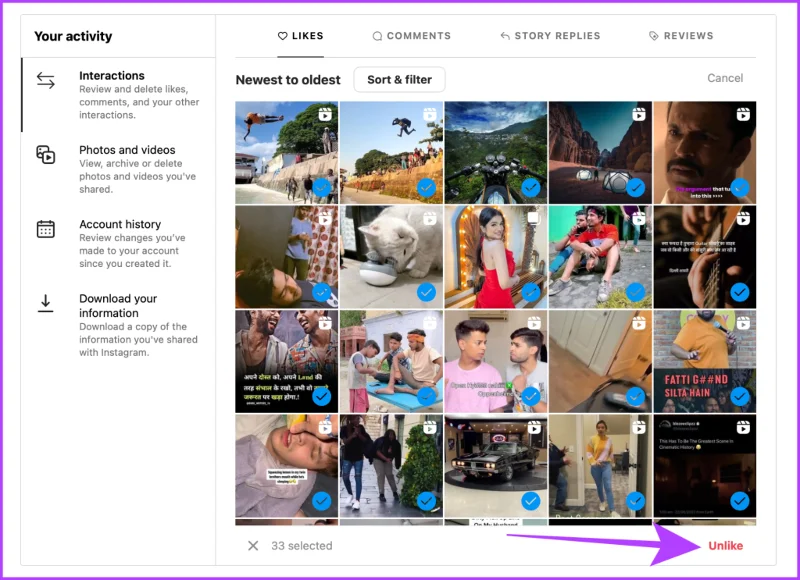Switch to the Reviews tab
Image resolution: width=800 pixels, height=580 pixels.
pos(681,36)
